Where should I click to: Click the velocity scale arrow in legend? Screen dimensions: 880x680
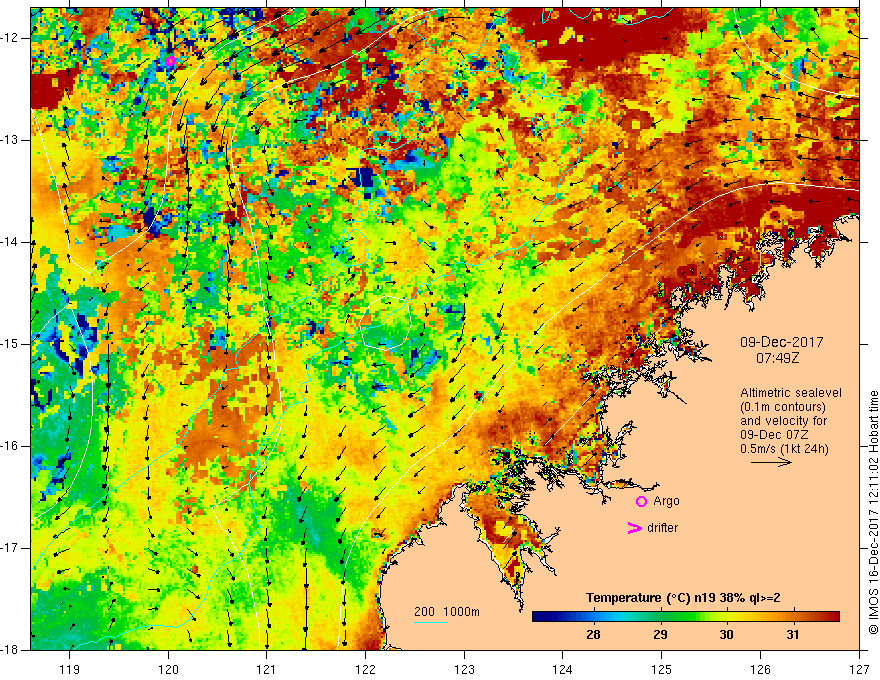[x=771, y=462]
